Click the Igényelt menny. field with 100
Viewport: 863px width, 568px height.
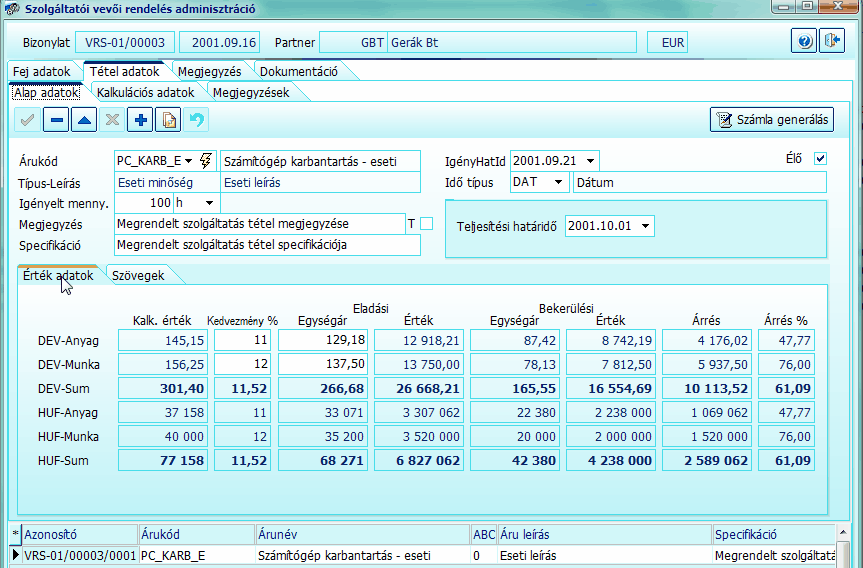tap(144, 203)
